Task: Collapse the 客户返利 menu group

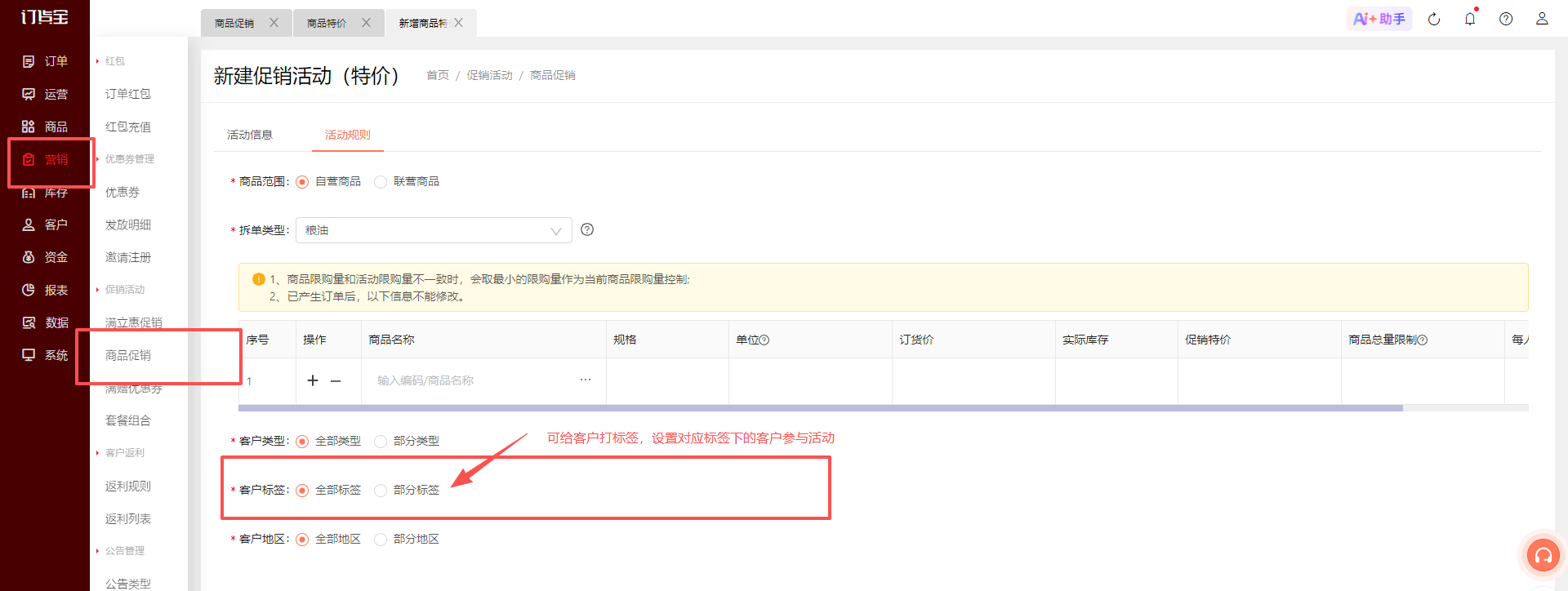Action: (120, 453)
